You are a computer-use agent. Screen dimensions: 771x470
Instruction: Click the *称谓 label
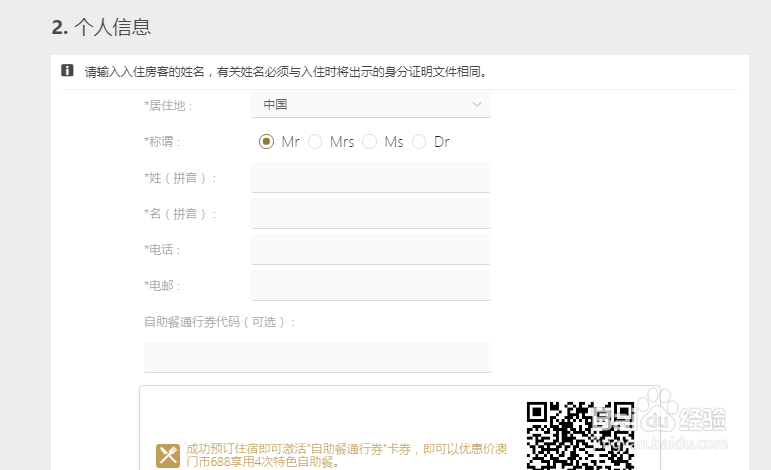[162, 142]
